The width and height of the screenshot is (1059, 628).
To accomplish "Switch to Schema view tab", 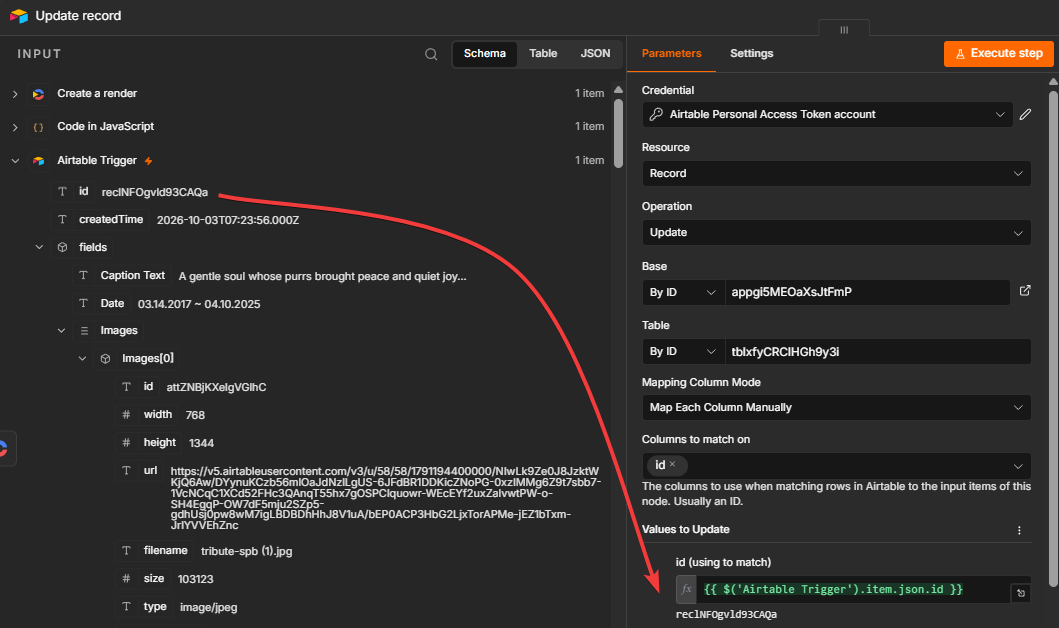I will point(485,53).
